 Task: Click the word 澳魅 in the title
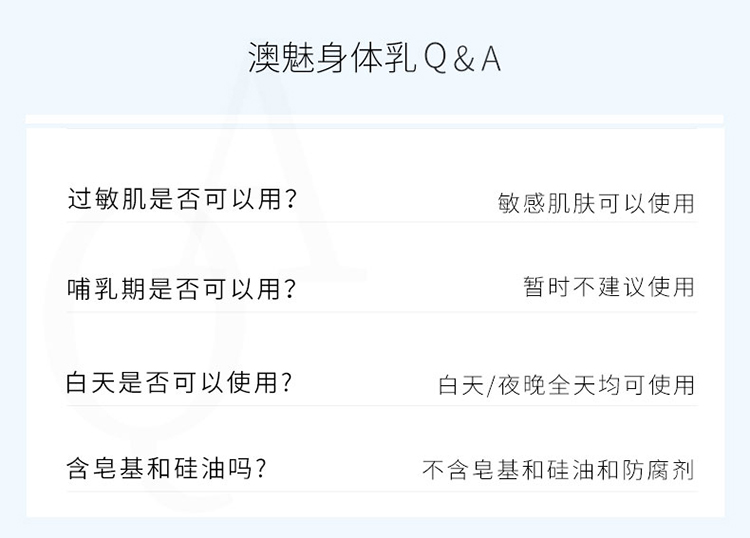(x=281, y=58)
